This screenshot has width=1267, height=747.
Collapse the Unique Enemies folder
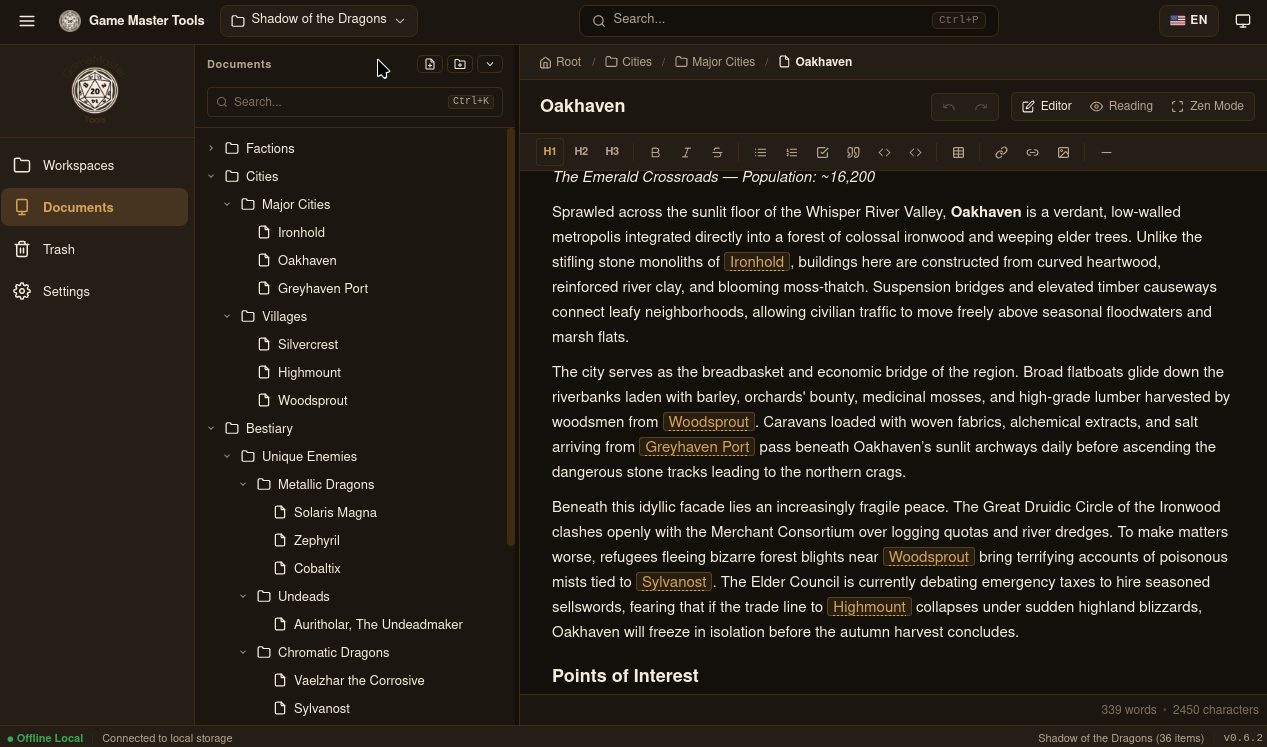point(227,456)
